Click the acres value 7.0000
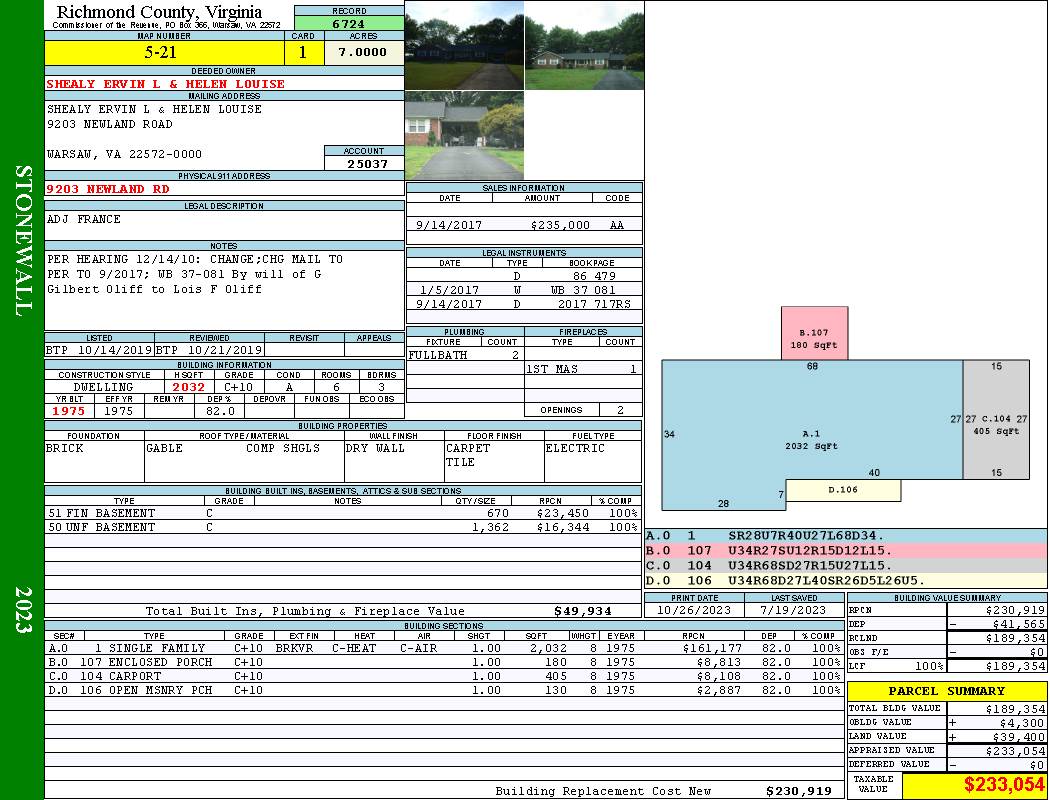 (362, 53)
